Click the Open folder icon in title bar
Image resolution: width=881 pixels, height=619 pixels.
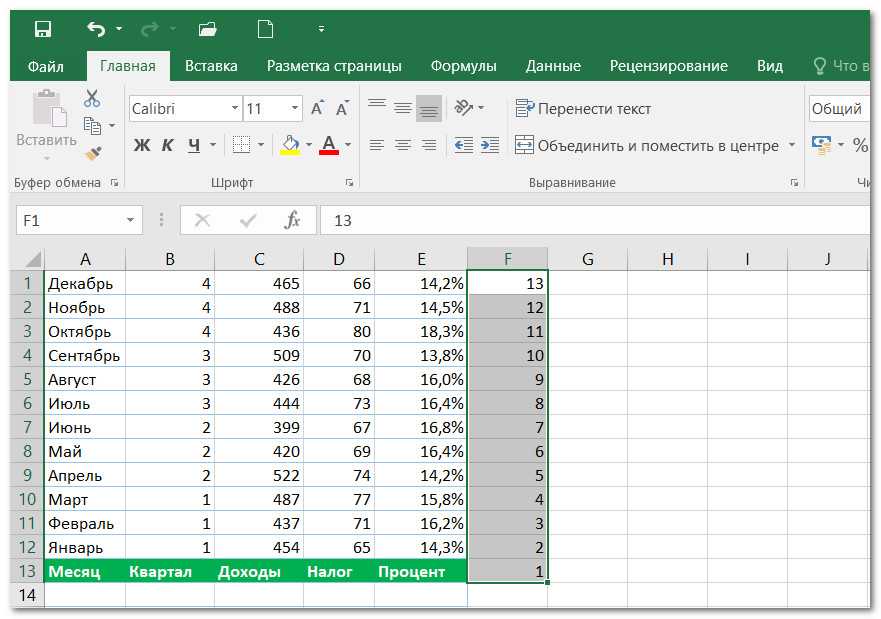pyautogui.click(x=208, y=28)
